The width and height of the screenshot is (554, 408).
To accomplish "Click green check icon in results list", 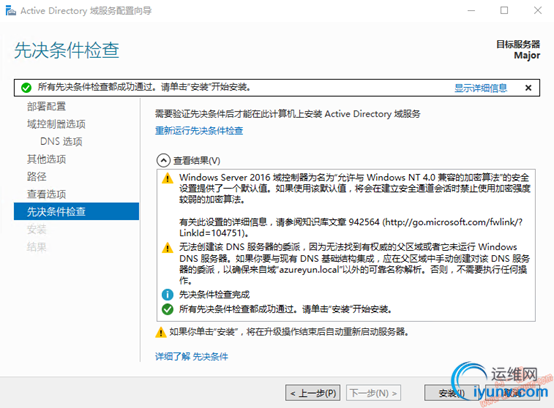I will 167,309.
